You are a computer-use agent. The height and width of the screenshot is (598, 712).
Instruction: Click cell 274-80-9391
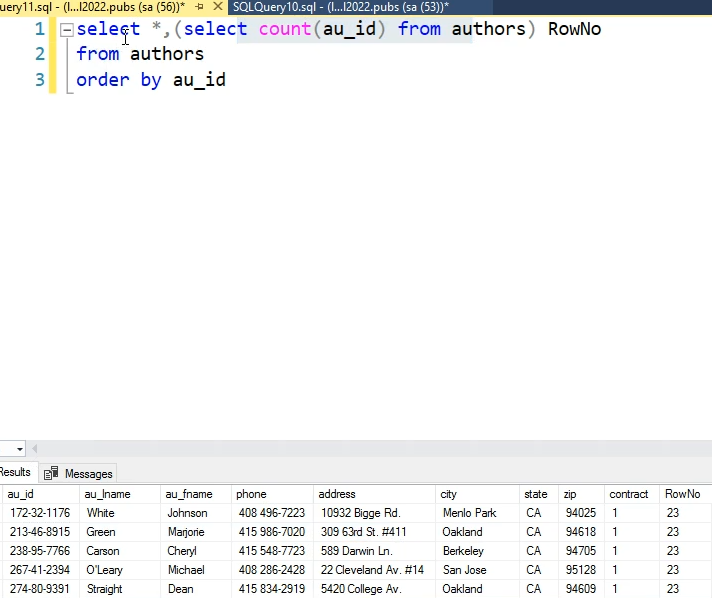coord(40,589)
